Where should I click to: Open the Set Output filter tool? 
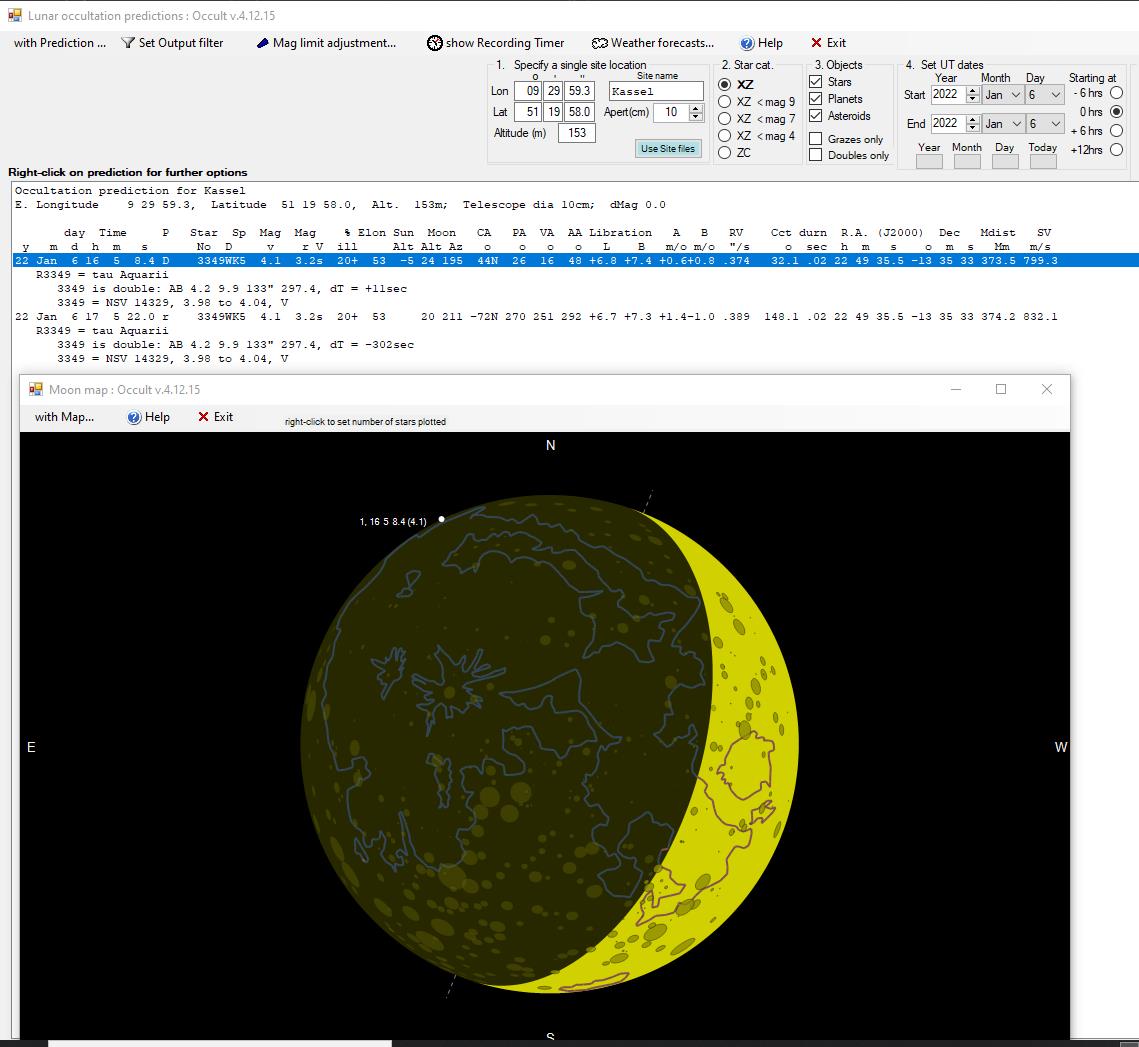(x=172, y=43)
